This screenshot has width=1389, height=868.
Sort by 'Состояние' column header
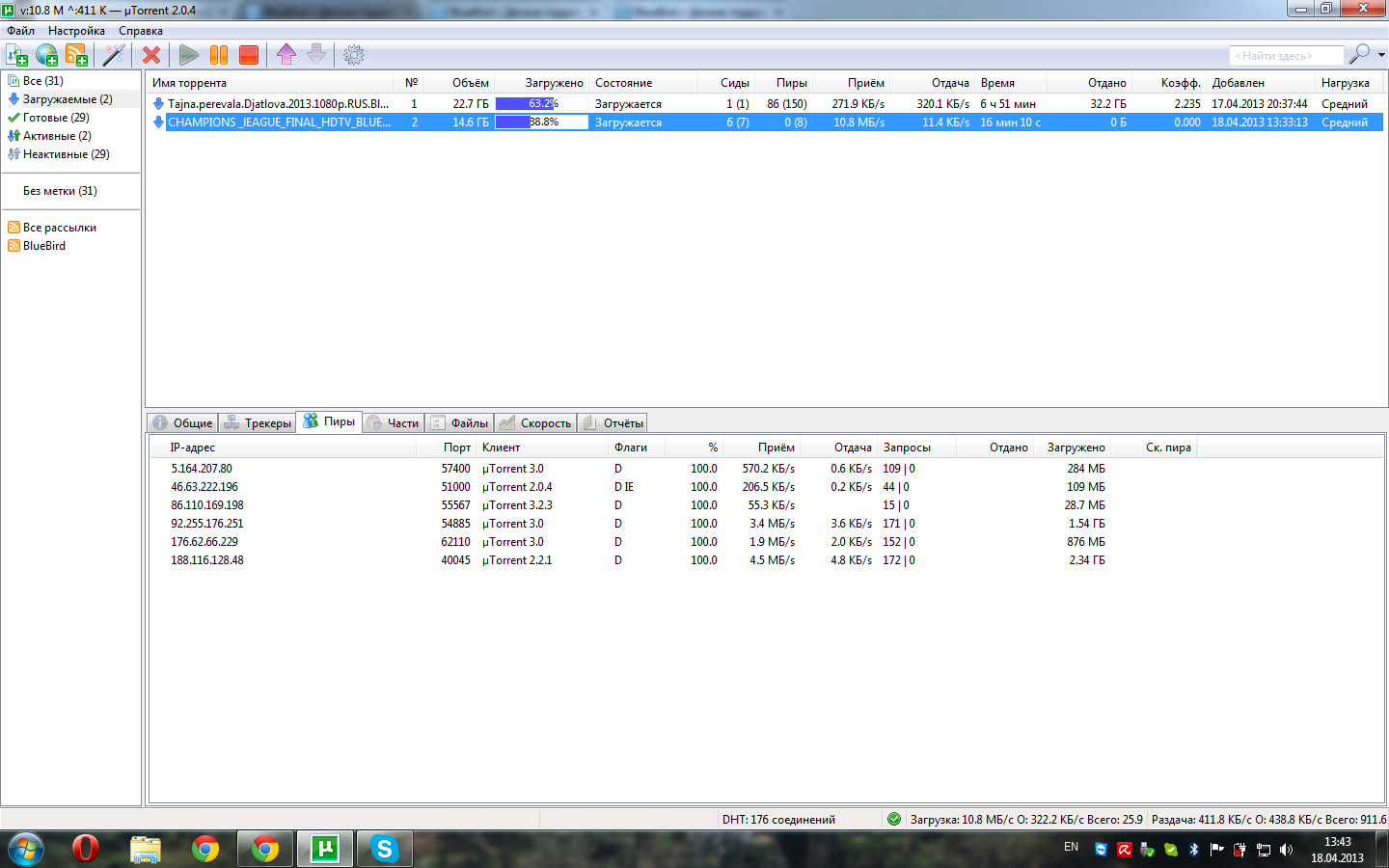[644, 83]
